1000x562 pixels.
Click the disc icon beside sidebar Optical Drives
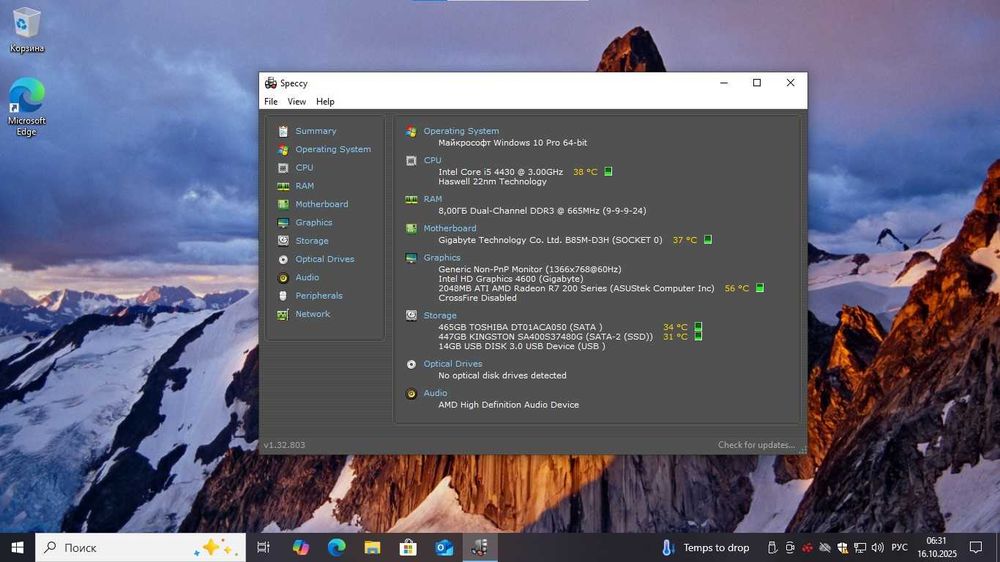pyautogui.click(x=283, y=260)
